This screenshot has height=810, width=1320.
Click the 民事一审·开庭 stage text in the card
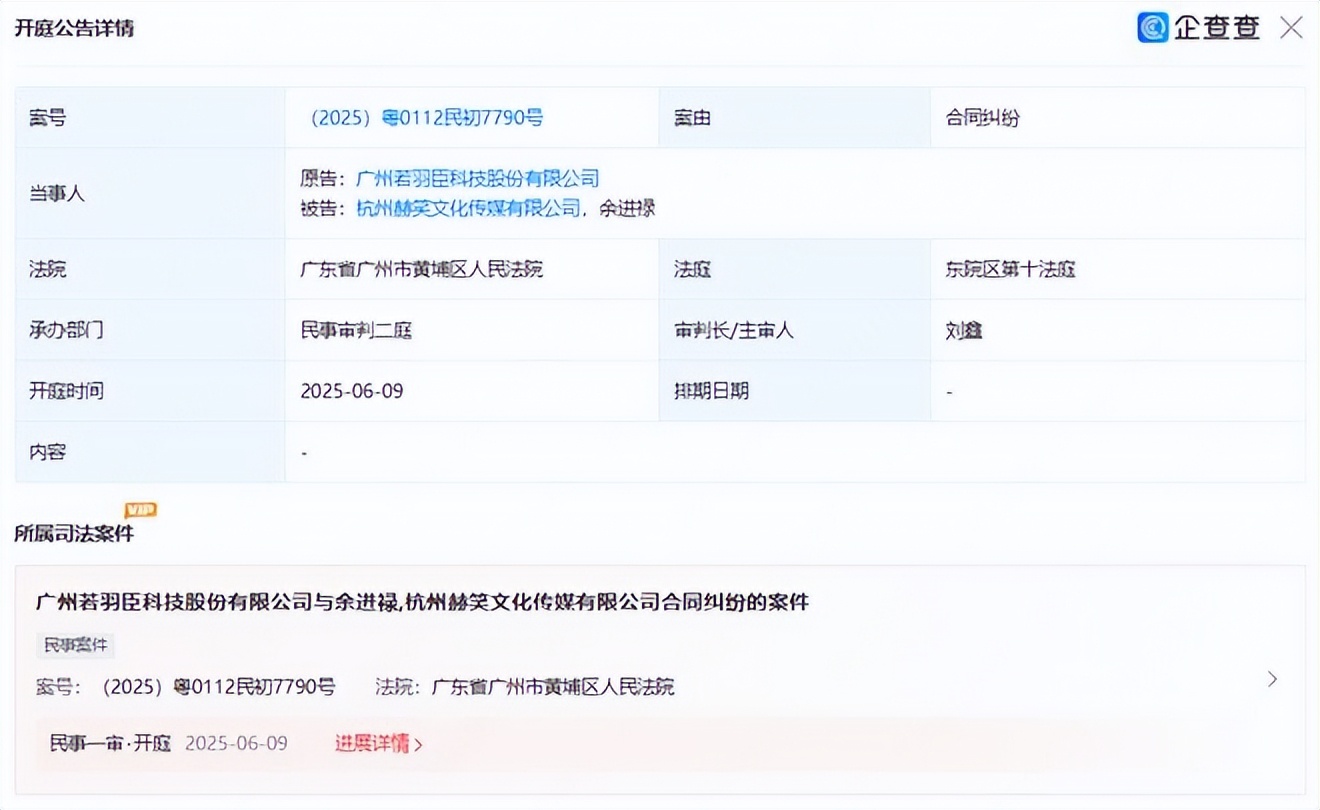click(x=110, y=743)
